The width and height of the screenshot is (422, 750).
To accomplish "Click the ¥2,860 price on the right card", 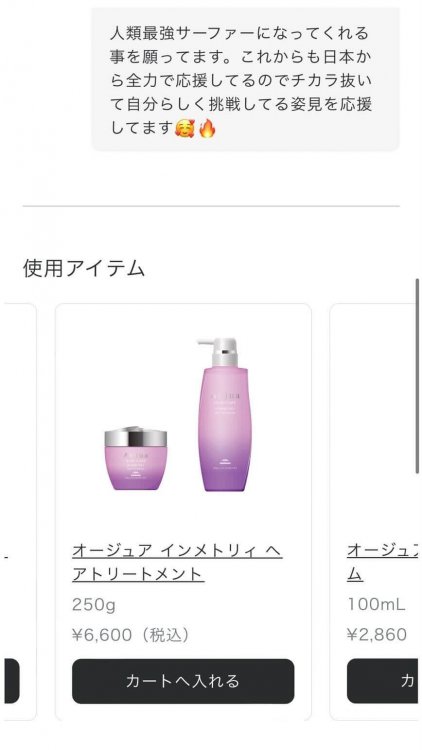I will coord(377,635).
